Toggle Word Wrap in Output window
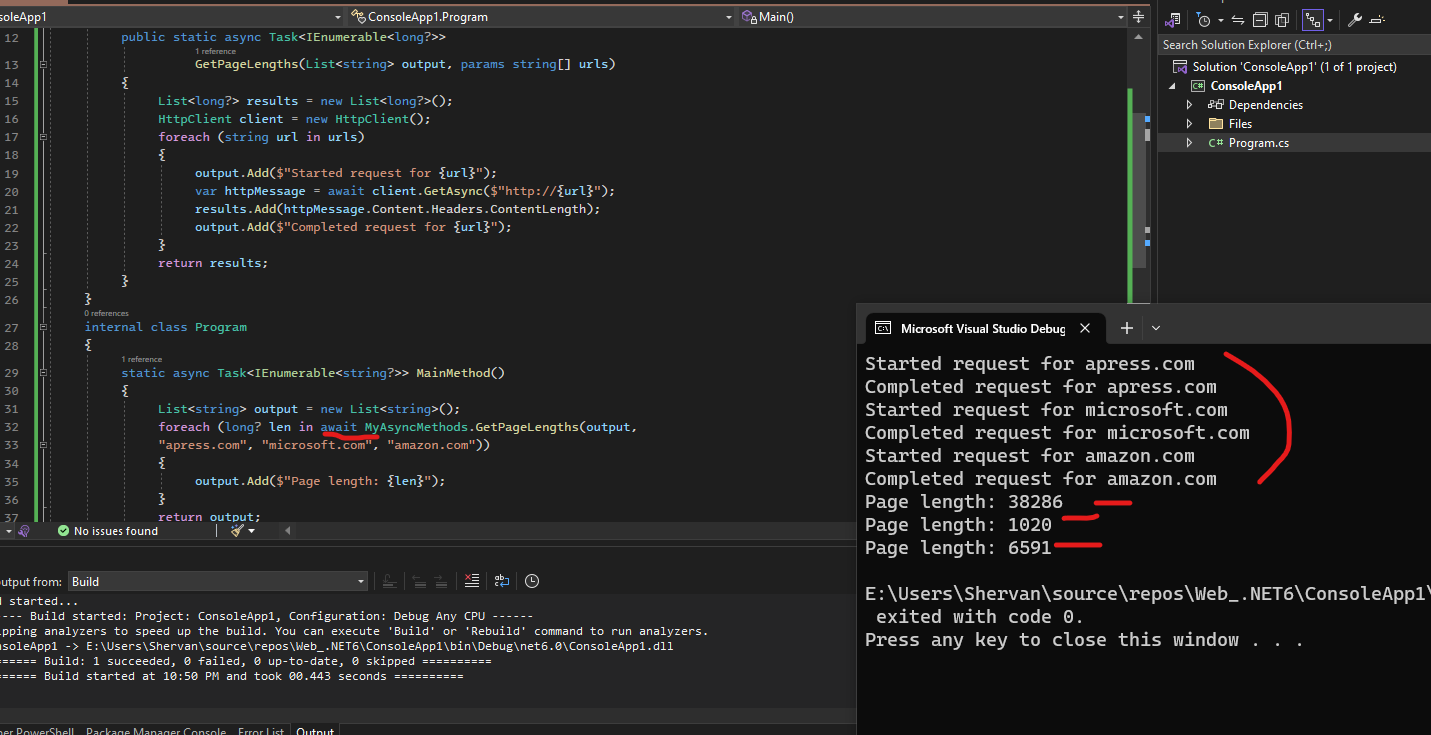Screen dimensions: 1431x735 click(502, 581)
